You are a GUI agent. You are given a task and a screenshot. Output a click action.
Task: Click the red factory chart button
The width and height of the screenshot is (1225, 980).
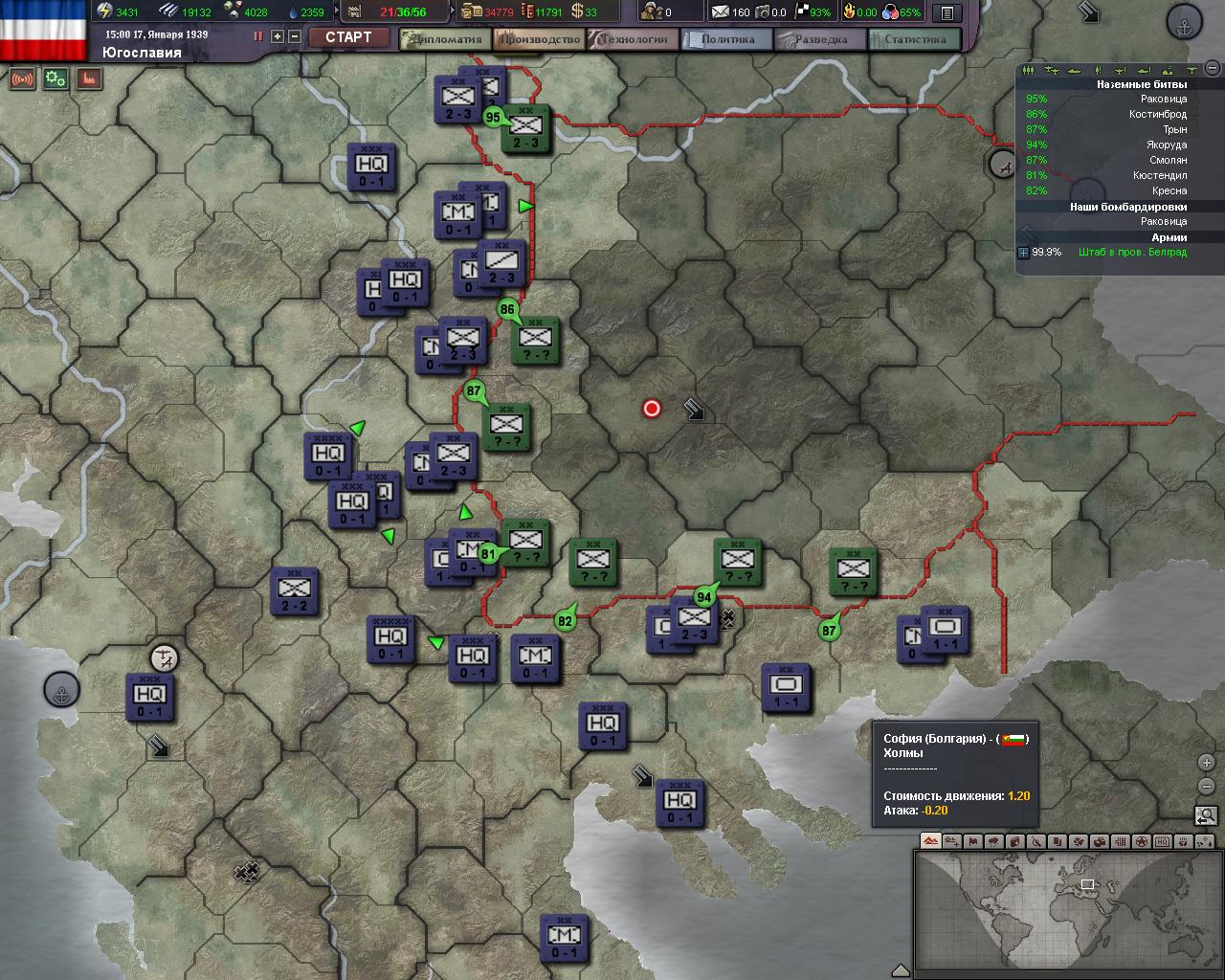pos(90,78)
